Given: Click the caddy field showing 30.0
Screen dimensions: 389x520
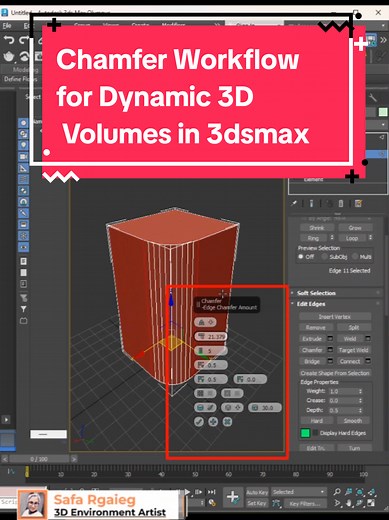Looking at the screenshot, I should (265, 407).
